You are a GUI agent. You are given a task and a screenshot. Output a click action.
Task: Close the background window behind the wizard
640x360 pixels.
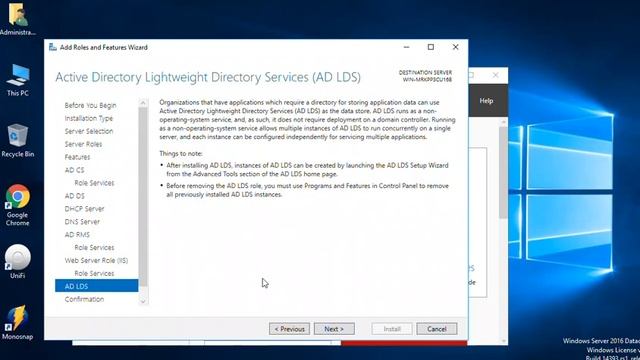[496, 75]
